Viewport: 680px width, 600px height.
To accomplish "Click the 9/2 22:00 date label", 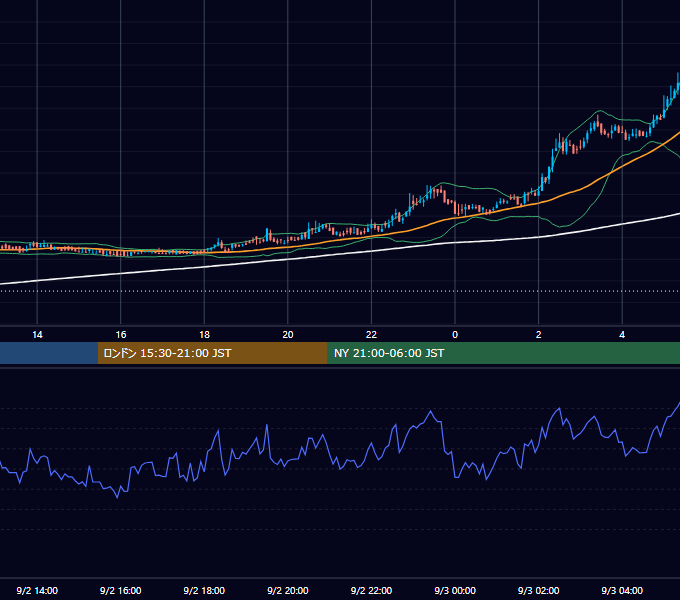I will click(x=371, y=590).
